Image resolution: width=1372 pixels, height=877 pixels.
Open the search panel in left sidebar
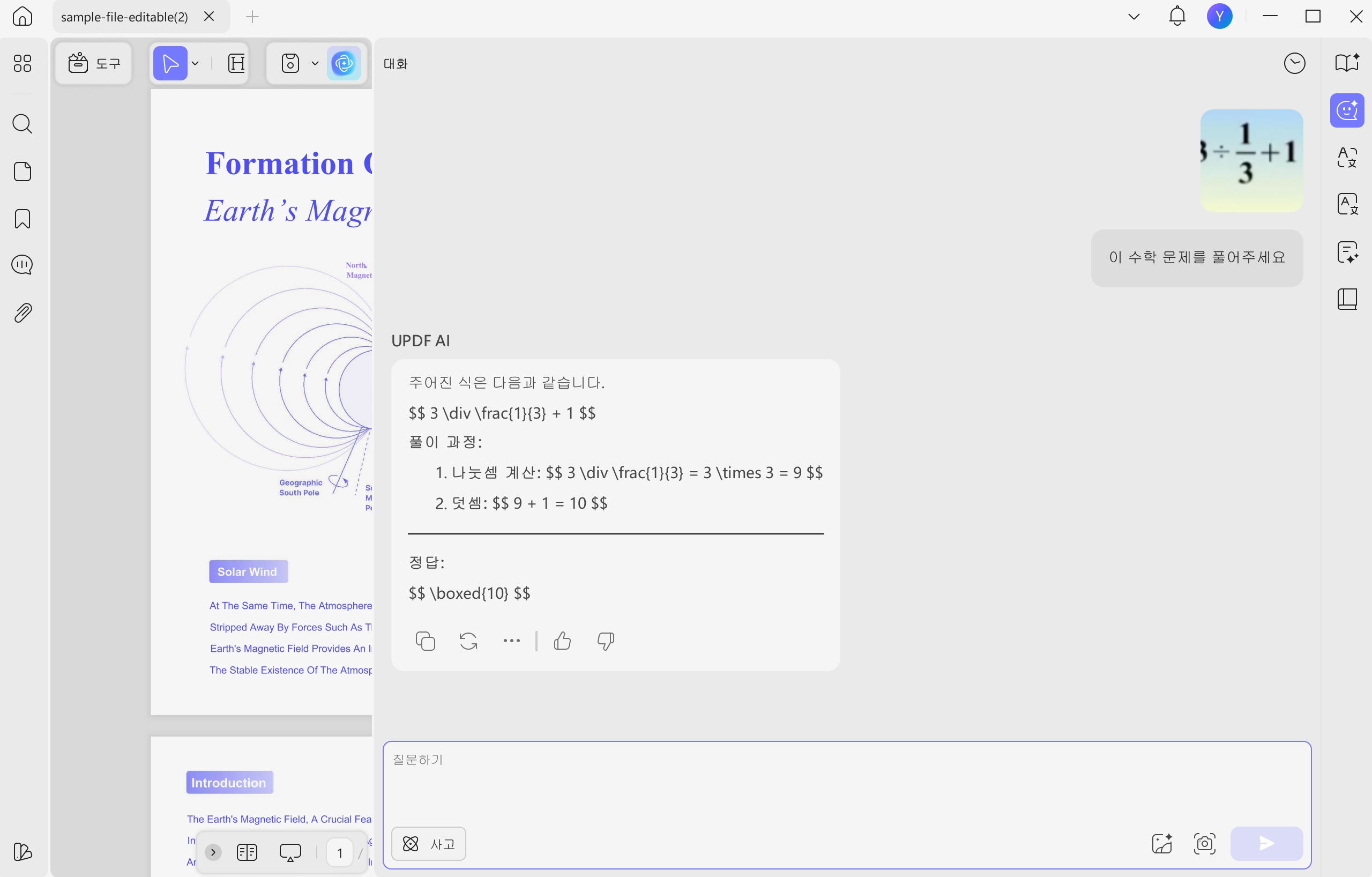tap(22, 124)
